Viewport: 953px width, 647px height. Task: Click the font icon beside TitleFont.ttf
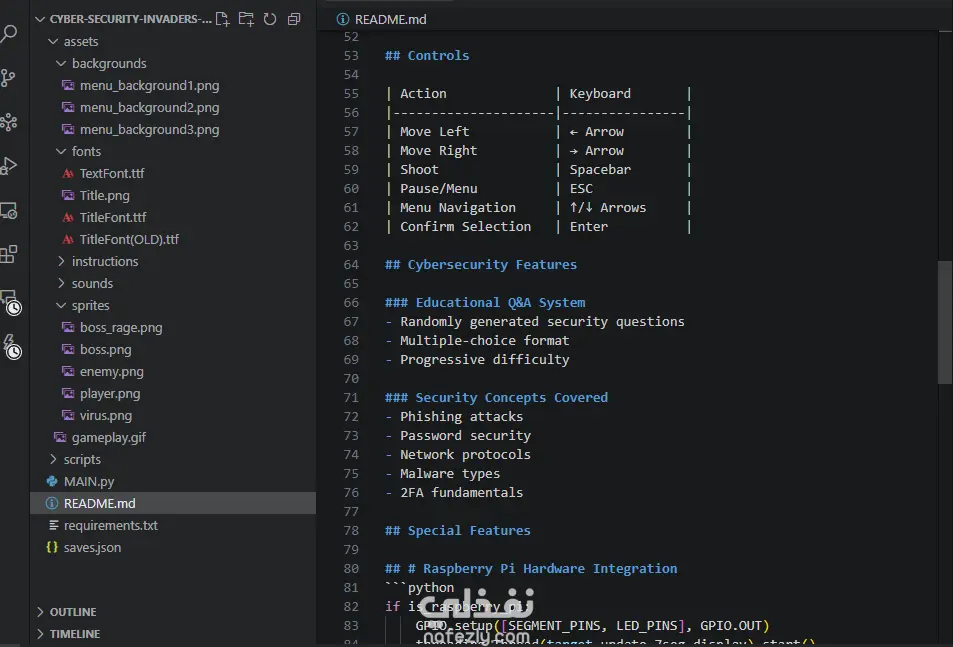(68, 217)
